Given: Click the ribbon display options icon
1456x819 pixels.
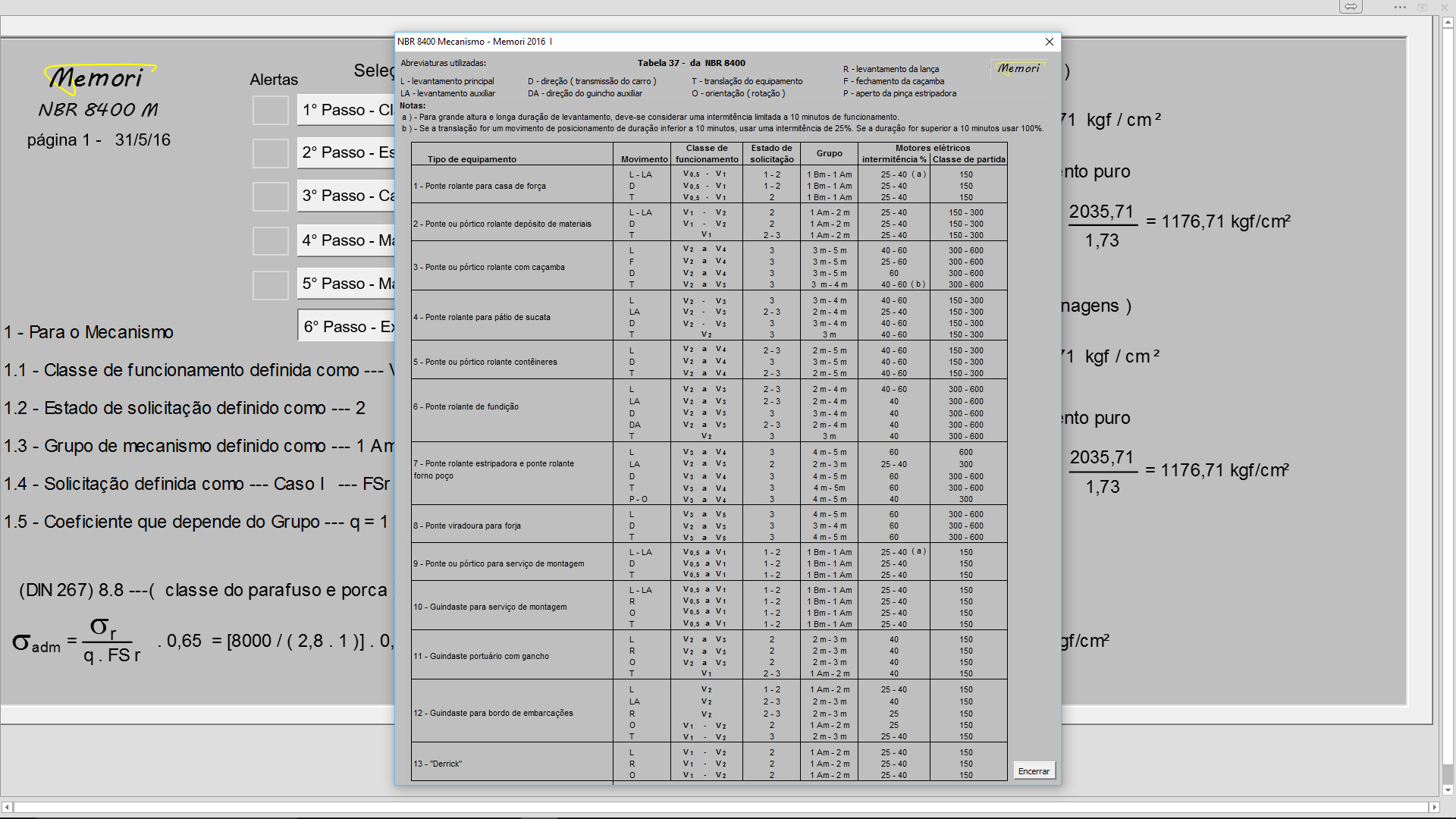Looking at the screenshot, I should click(x=1423, y=7).
